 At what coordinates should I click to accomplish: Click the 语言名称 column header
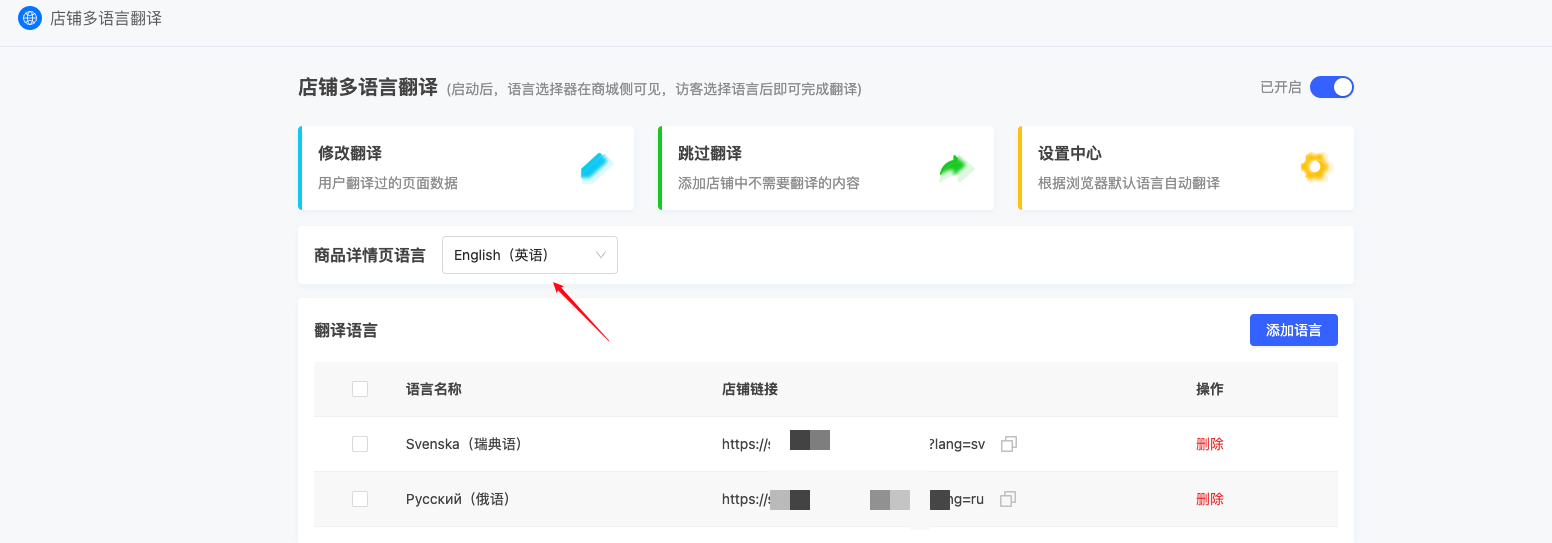(x=433, y=389)
